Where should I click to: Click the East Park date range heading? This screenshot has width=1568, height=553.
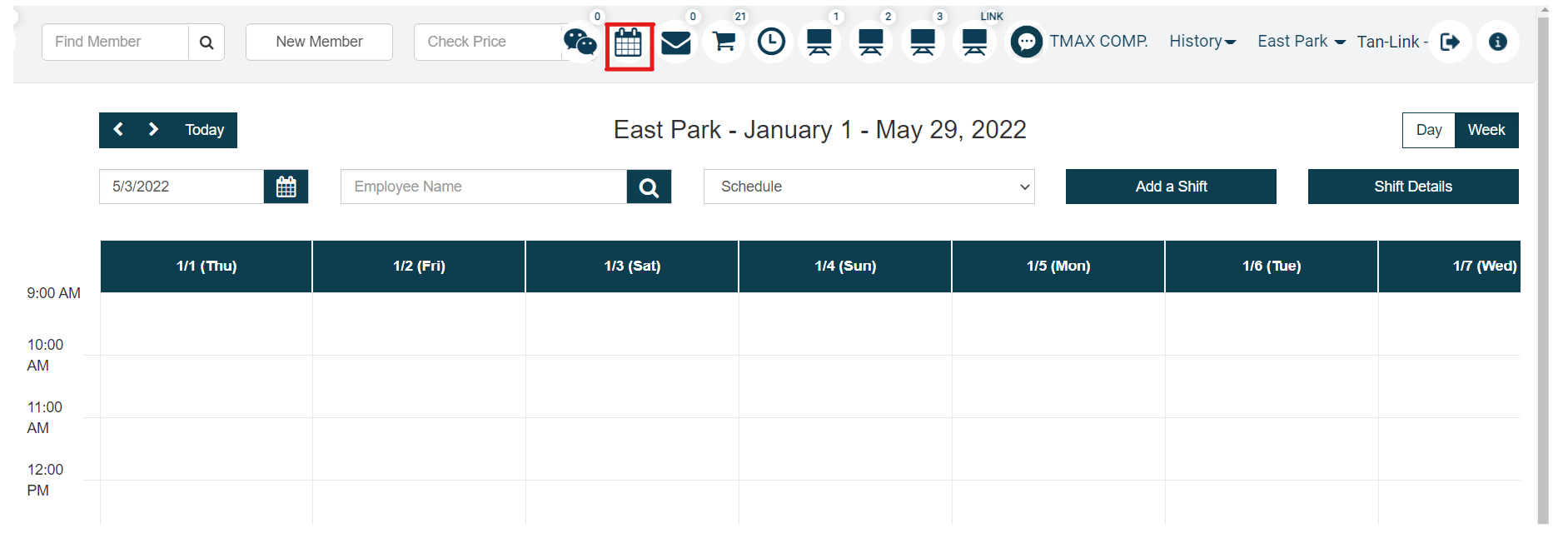pyautogui.click(x=819, y=130)
